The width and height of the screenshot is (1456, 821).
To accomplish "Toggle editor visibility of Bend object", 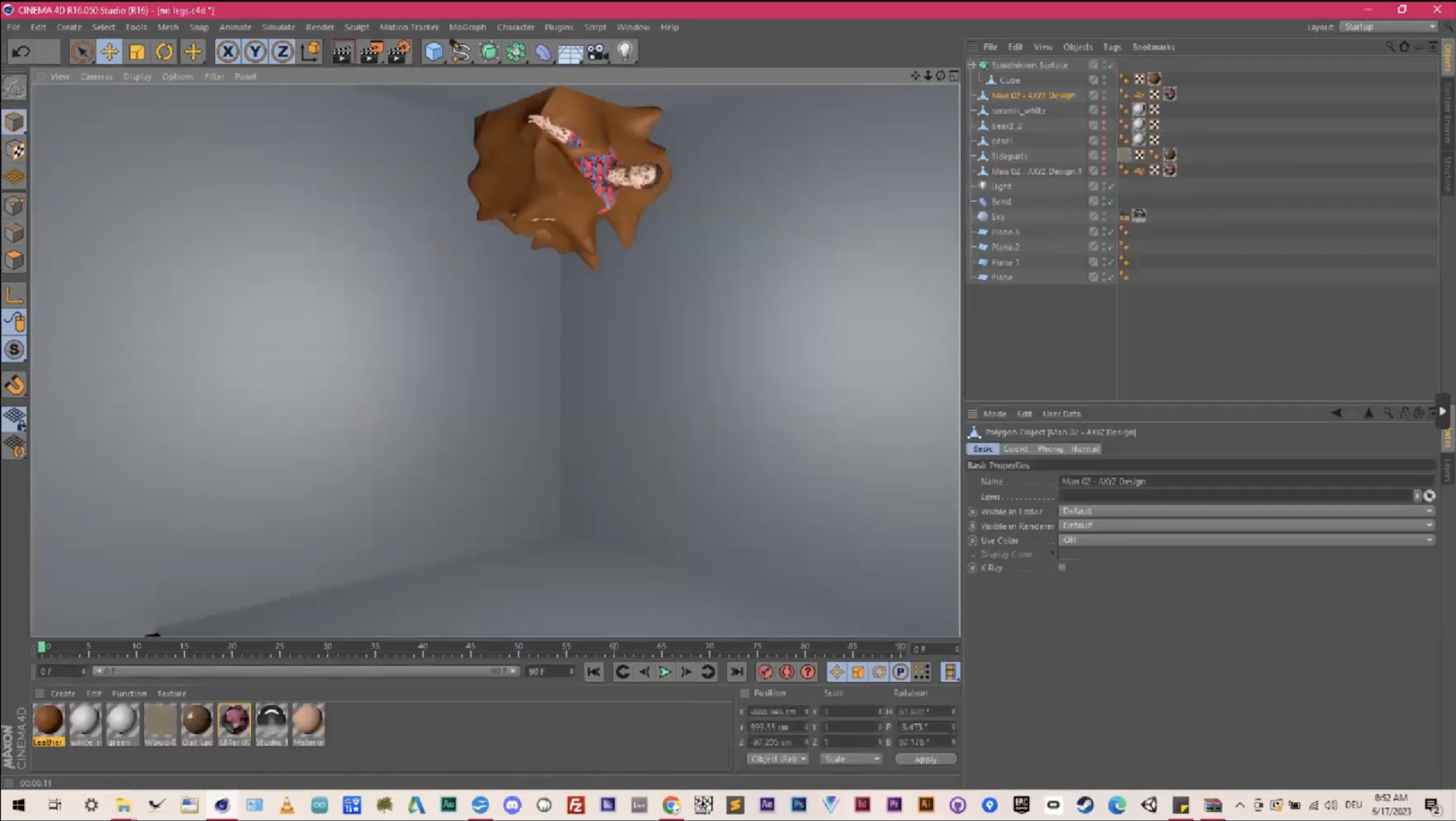I will click(1104, 199).
